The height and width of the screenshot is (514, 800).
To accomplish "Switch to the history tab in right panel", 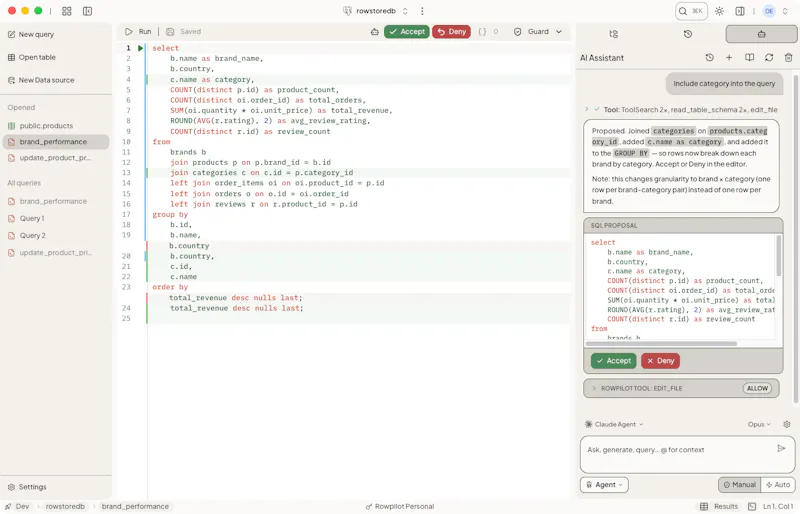I will [687, 34].
